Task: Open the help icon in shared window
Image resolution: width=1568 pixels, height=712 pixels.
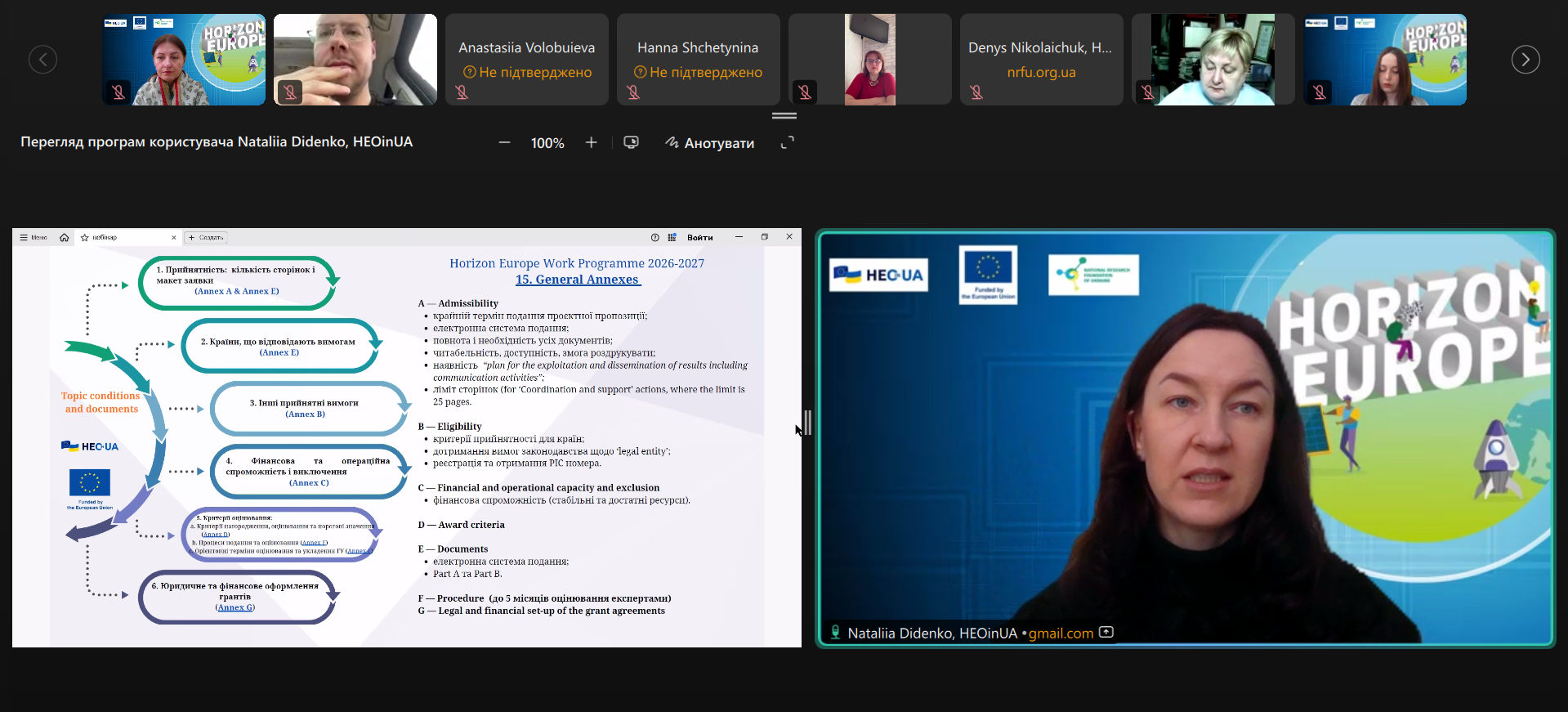Action: pos(654,238)
